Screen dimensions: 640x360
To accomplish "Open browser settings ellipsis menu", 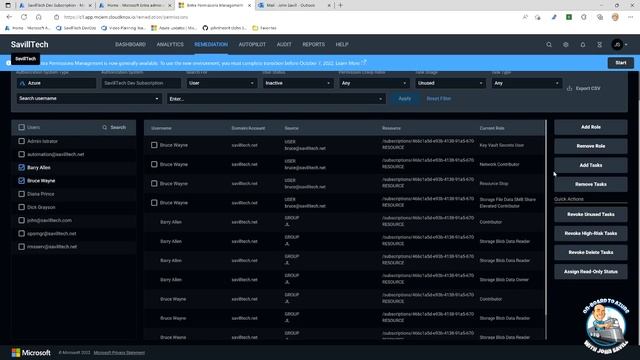I will 631,17.
